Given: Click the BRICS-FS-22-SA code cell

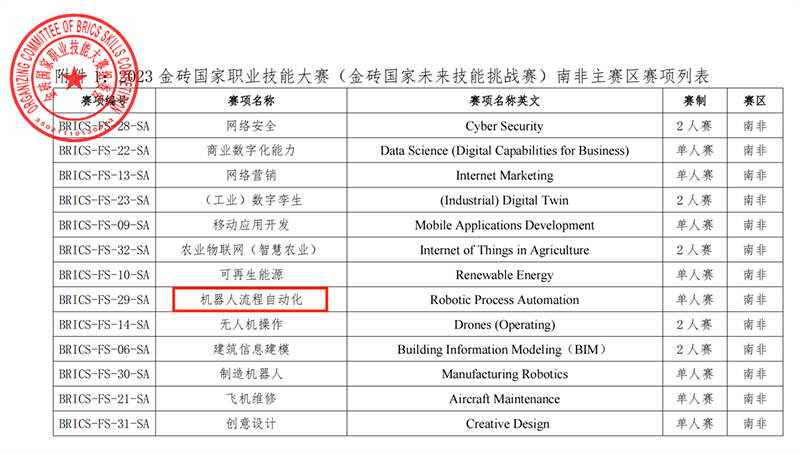Looking at the screenshot, I should [104, 151].
